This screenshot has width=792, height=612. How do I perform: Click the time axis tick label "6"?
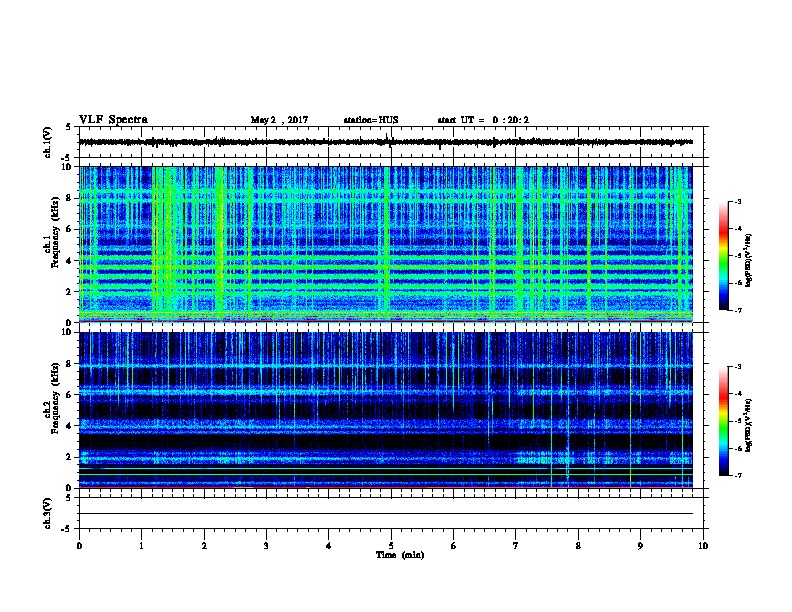[x=454, y=546]
